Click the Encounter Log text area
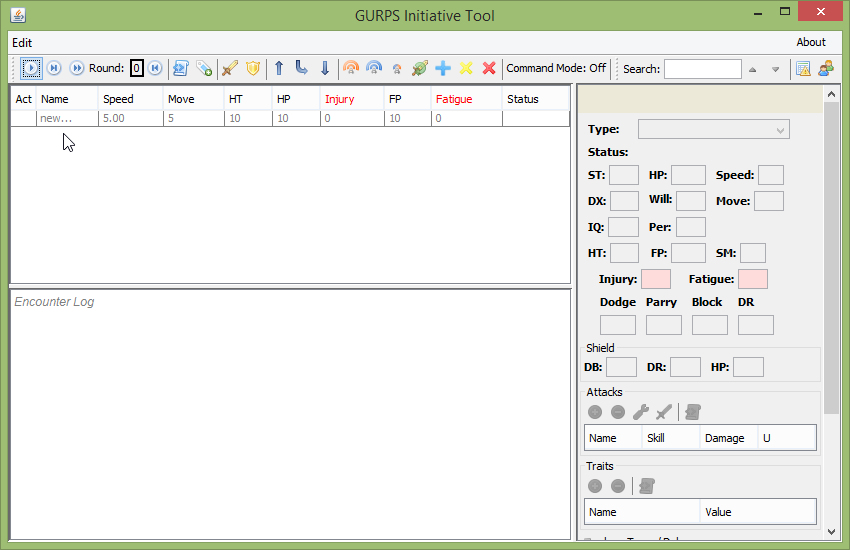Screen dimensions: 850x550 tap(291, 415)
